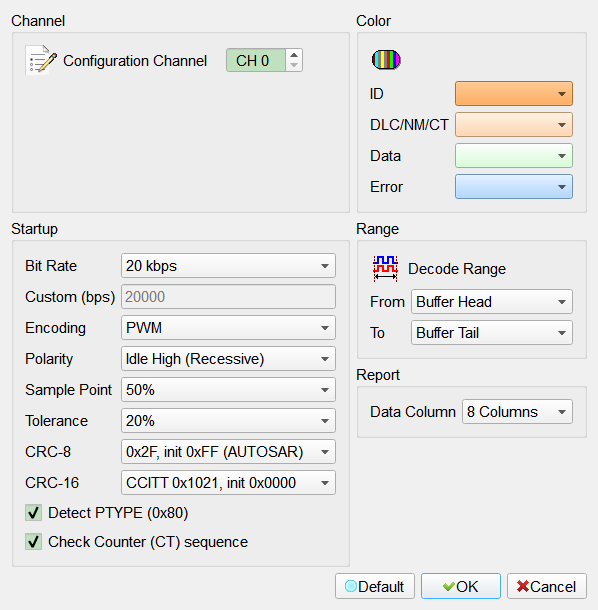Click the Configuration Channel label
The height and width of the screenshot is (610, 598).
pyautogui.click(x=135, y=61)
